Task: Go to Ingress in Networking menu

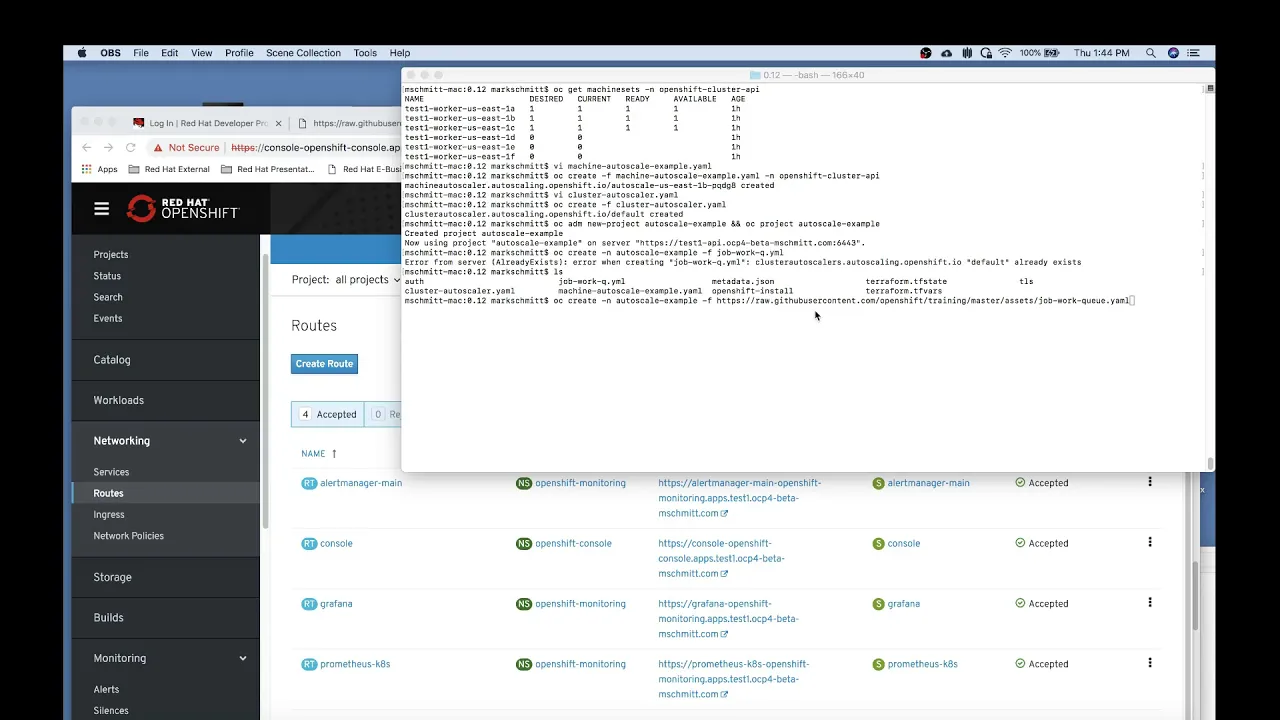Action: click(x=109, y=514)
